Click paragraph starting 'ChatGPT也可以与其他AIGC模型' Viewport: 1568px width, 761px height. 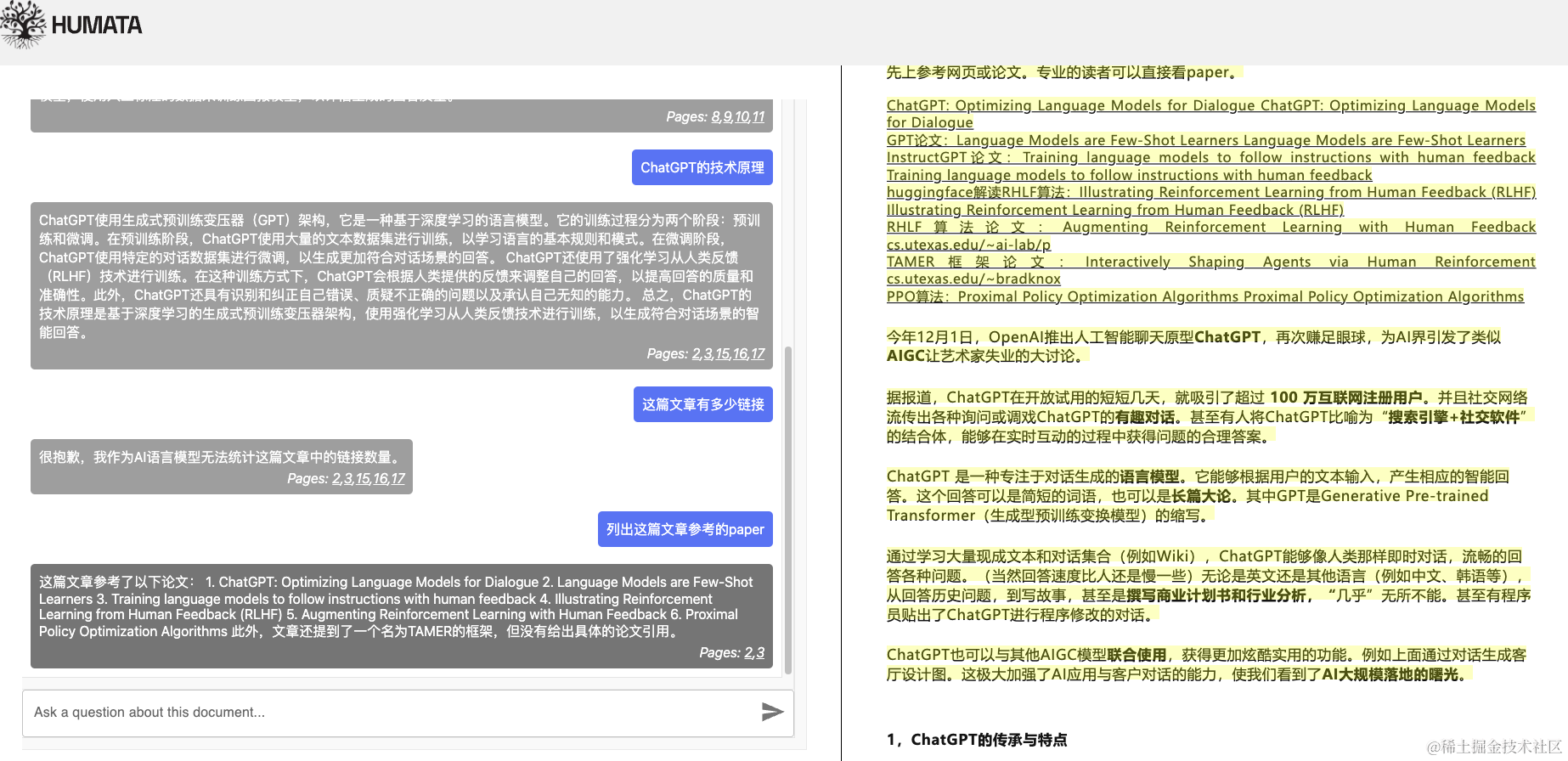[1207, 664]
